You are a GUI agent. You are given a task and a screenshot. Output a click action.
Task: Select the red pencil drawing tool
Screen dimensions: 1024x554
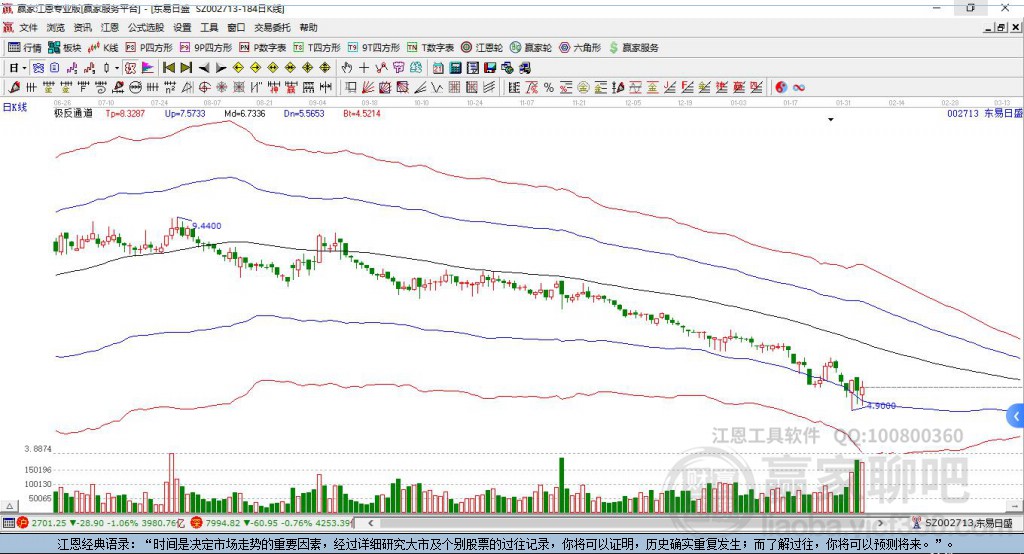pos(14,88)
